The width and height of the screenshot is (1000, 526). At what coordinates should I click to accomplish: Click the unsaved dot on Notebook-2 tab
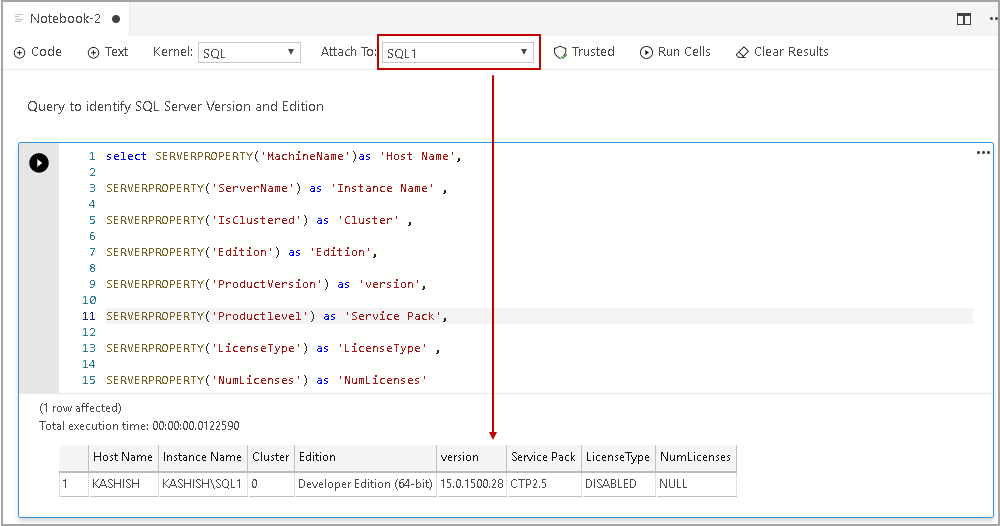[x=117, y=19]
